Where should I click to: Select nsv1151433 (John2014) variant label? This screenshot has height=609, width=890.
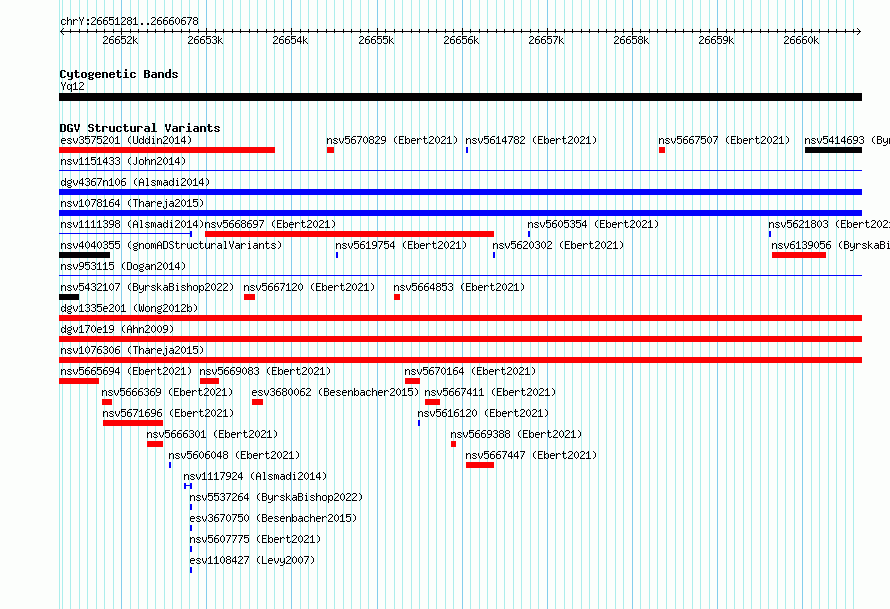tap(123, 161)
